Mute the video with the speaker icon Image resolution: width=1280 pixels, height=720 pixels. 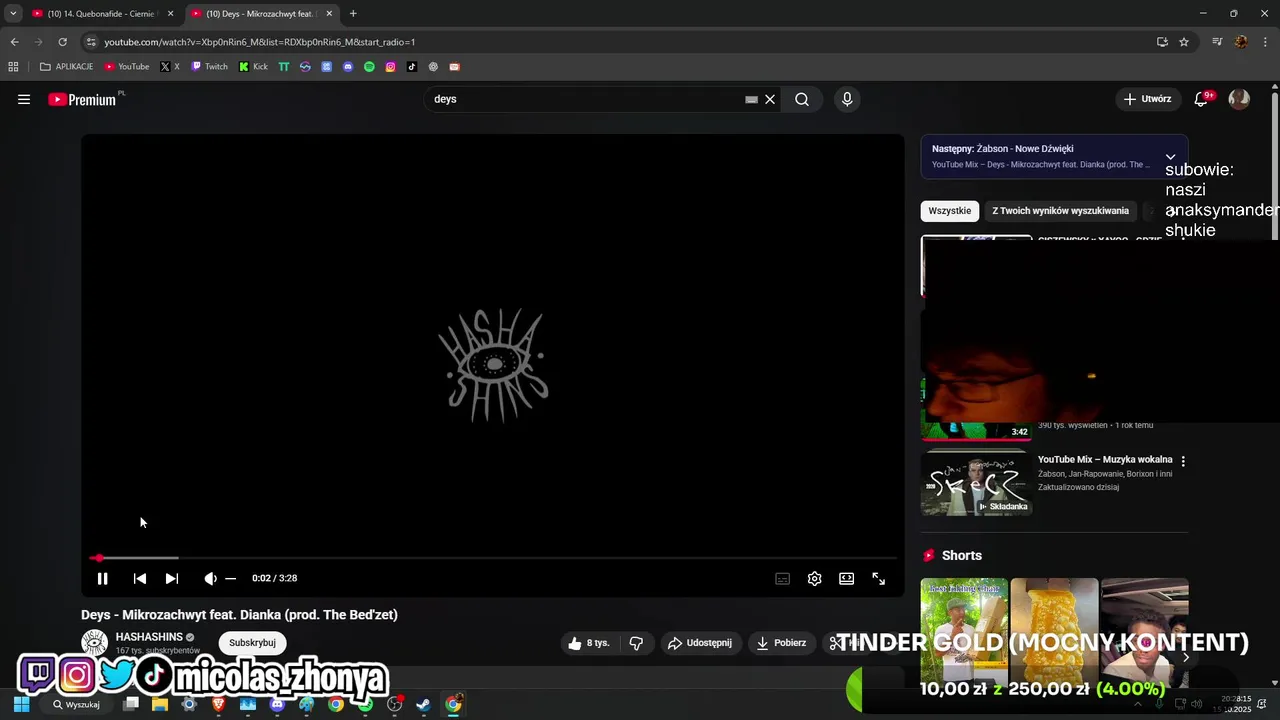[210, 578]
